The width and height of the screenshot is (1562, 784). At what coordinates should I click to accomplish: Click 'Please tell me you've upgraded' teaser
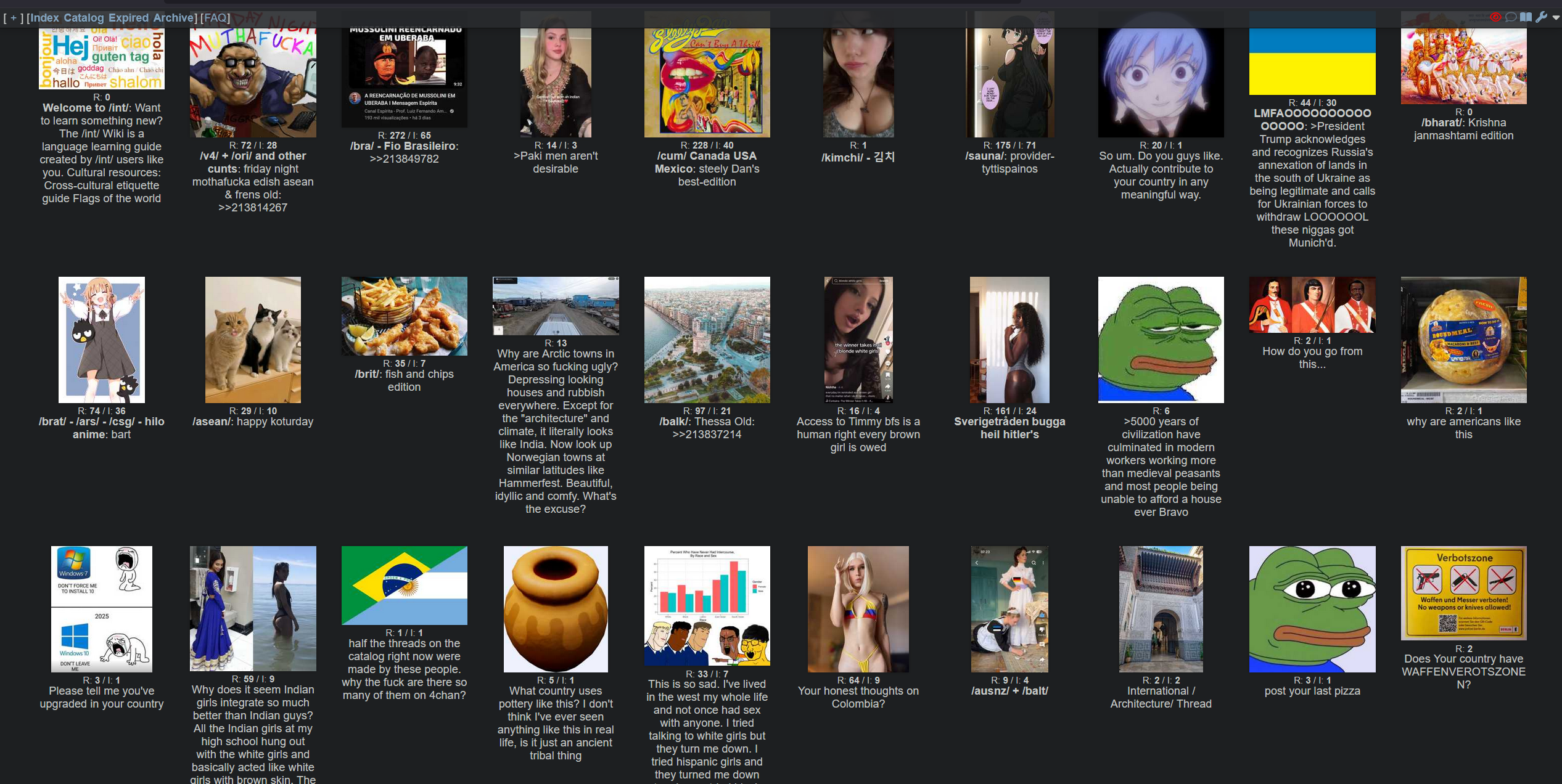(102, 697)
